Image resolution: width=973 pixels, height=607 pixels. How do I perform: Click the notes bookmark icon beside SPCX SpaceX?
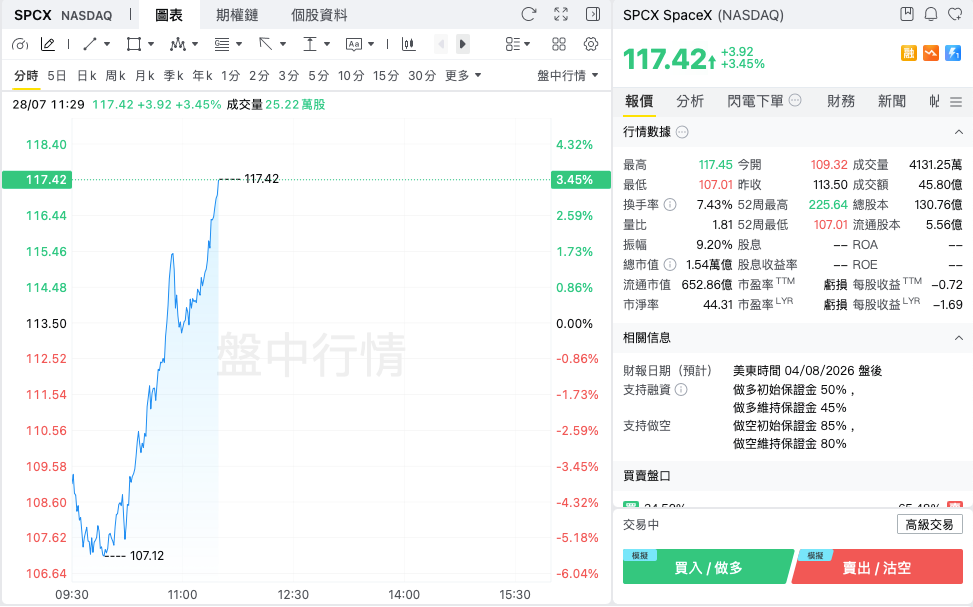point(907,14)
